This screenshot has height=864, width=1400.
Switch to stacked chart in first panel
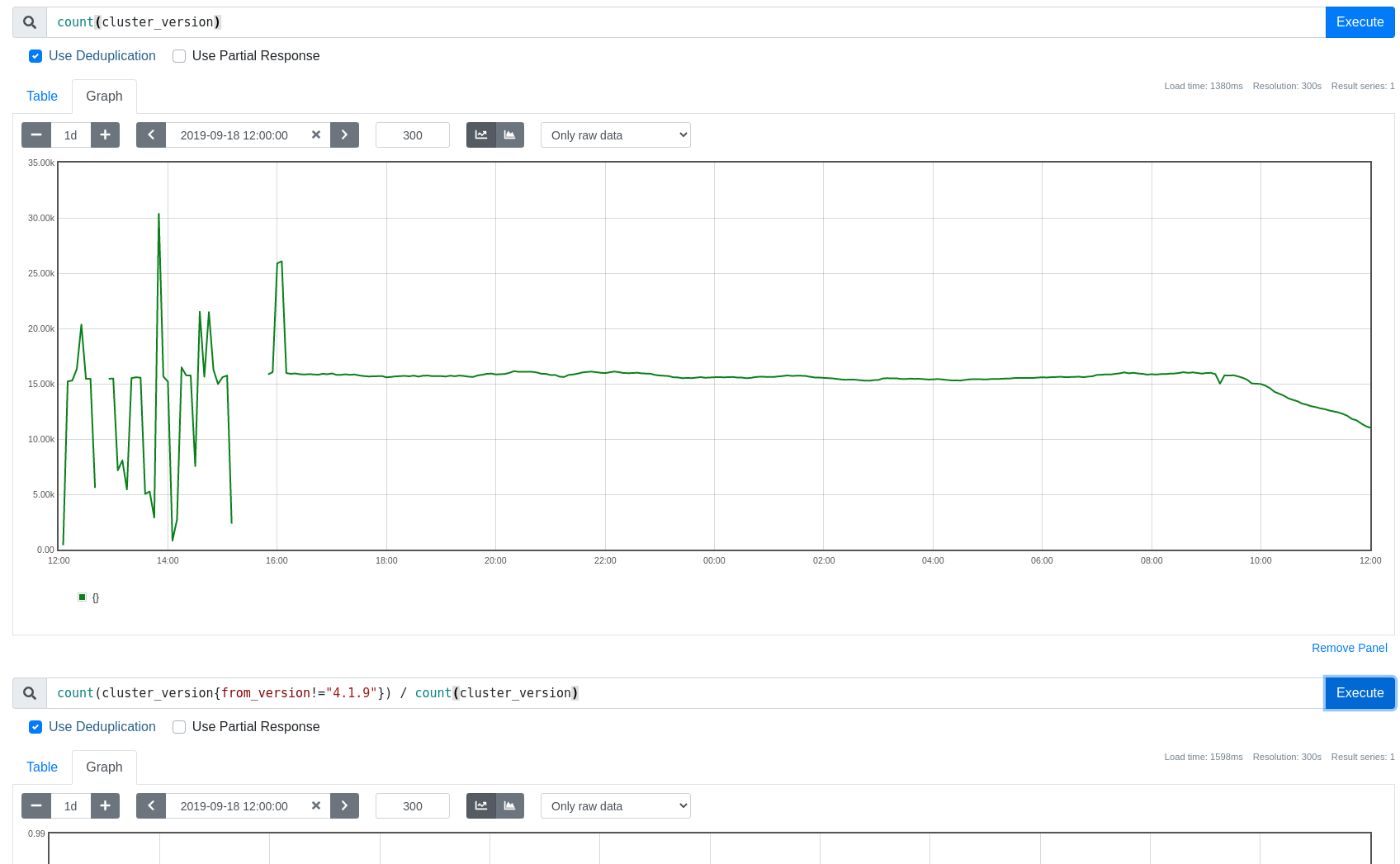click(510, 135)
